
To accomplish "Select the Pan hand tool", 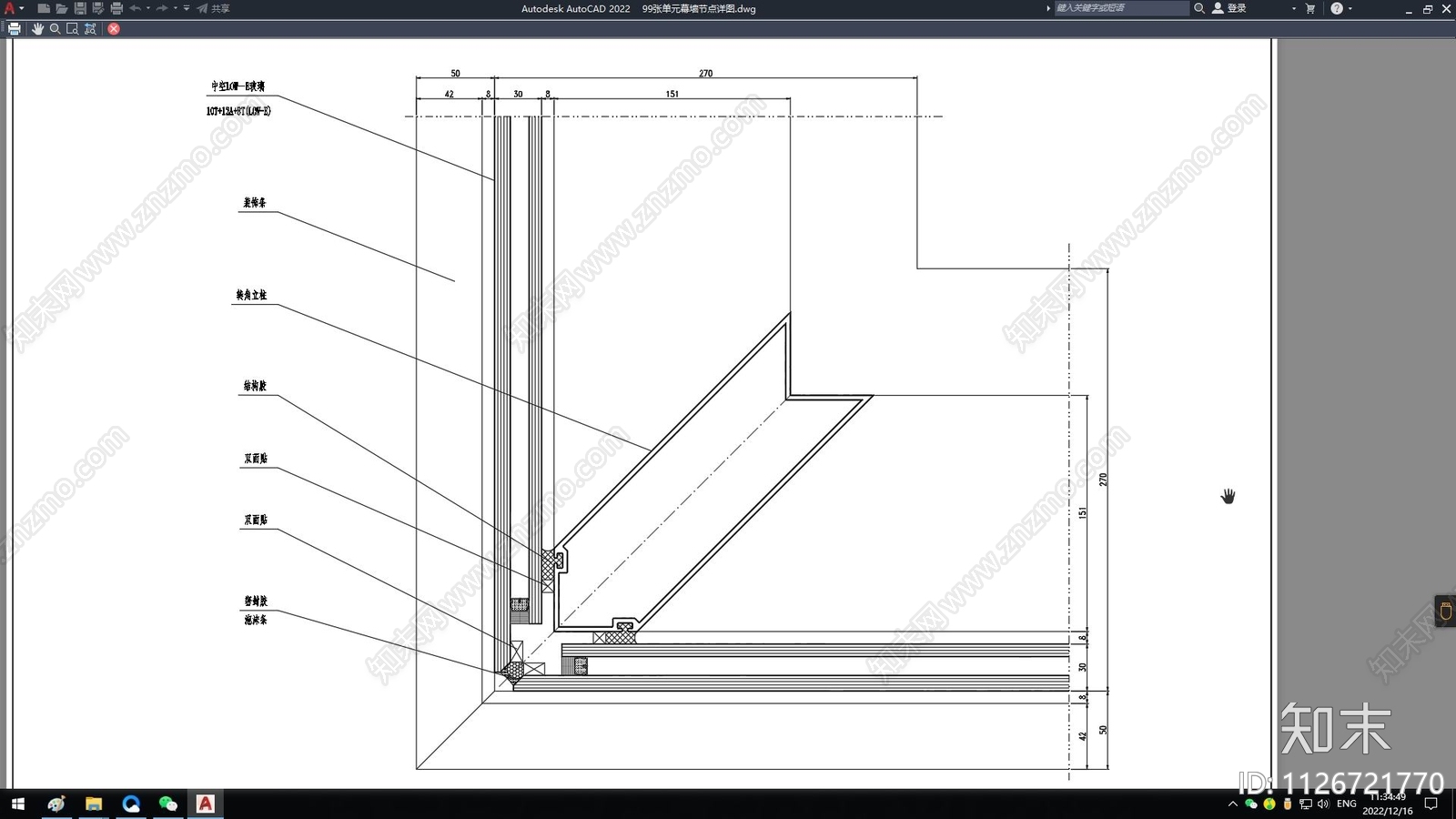I will pyautogui.click(x=37, y=28).
